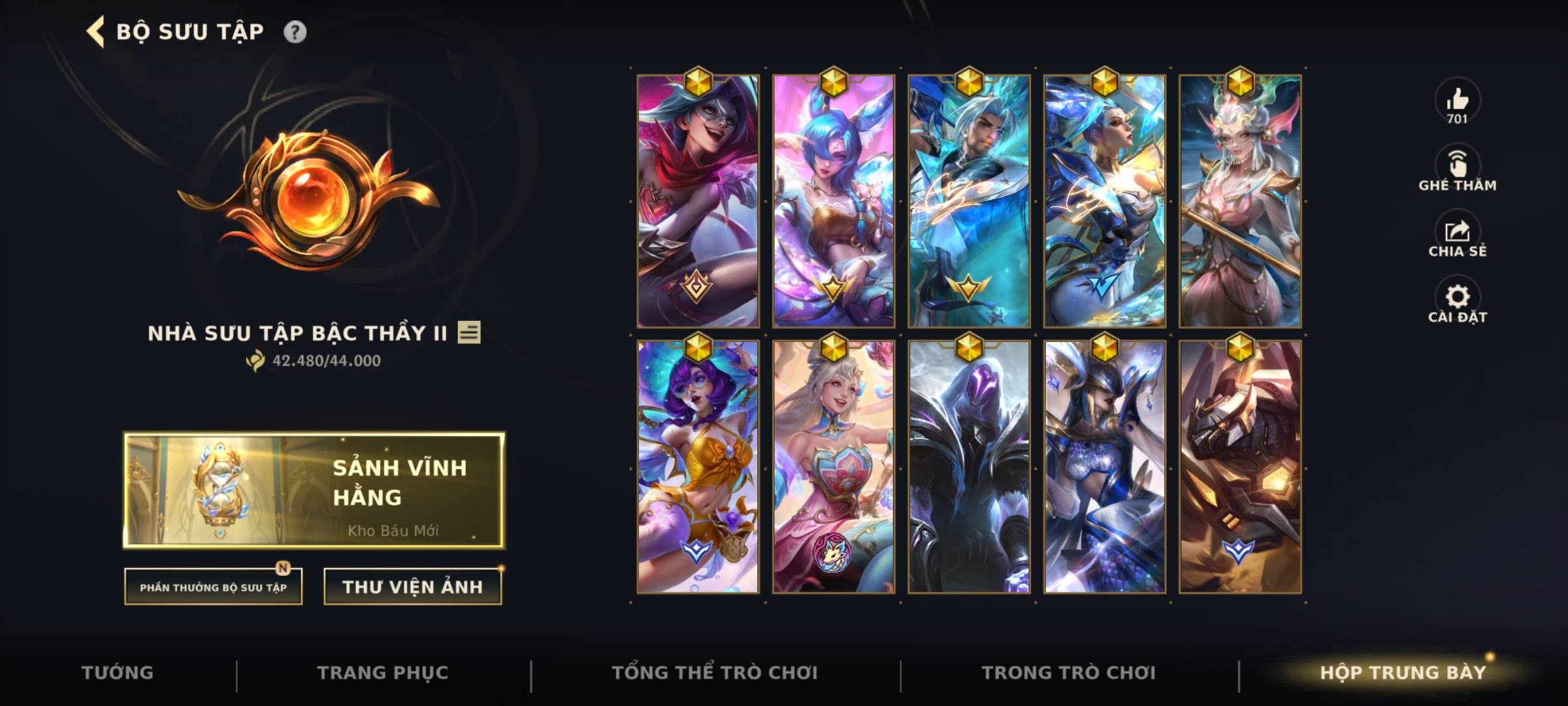Open the question mark help icon
Image resolution: width=1568 pixels, height=706 pixels.
click(295, 32)
